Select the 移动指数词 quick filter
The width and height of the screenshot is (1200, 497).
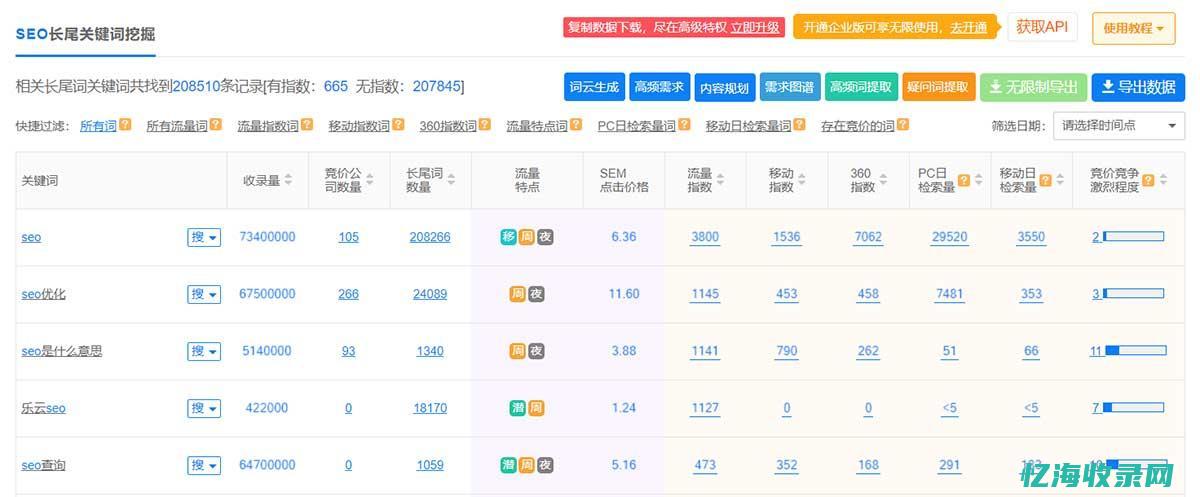pos(359,126)
